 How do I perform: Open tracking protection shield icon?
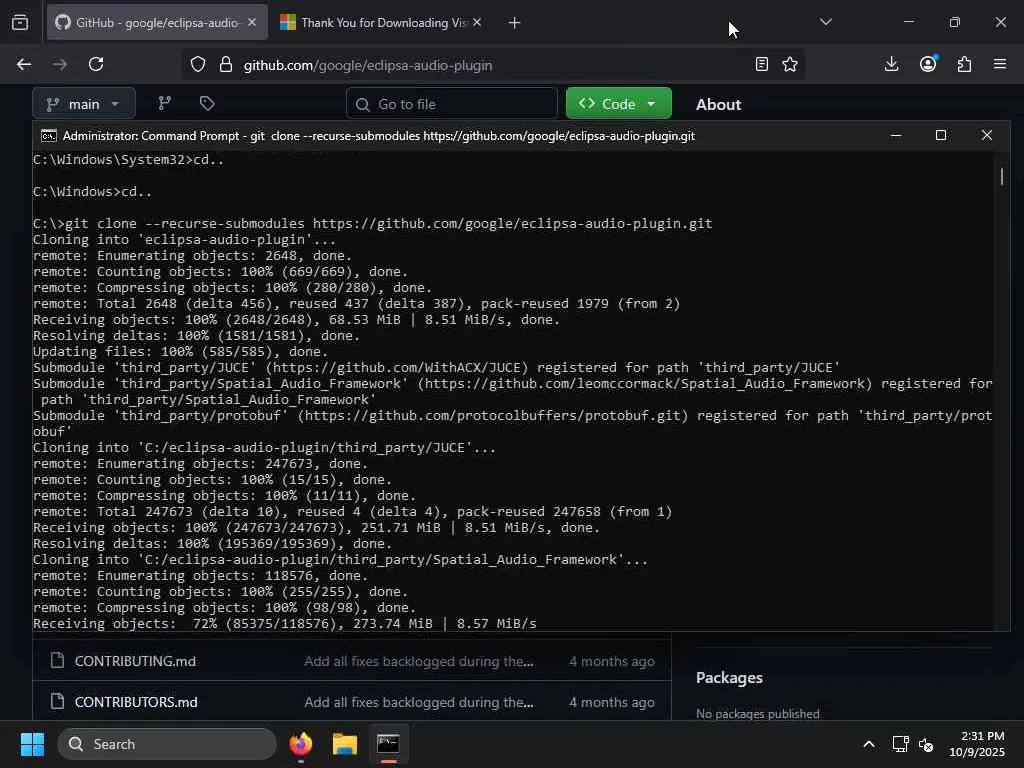(x=198, y=65)
